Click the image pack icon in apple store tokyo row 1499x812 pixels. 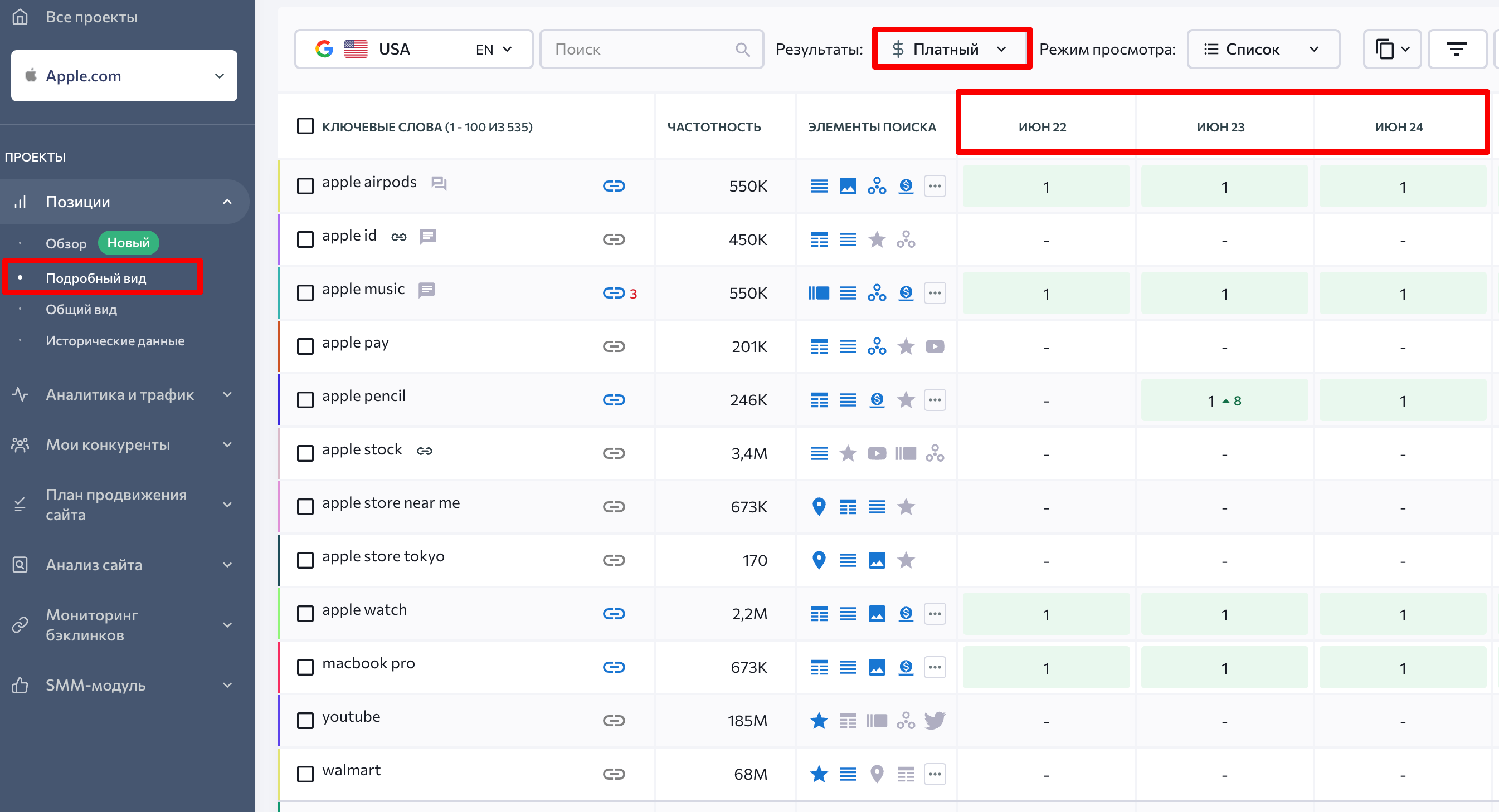point(877,561)
